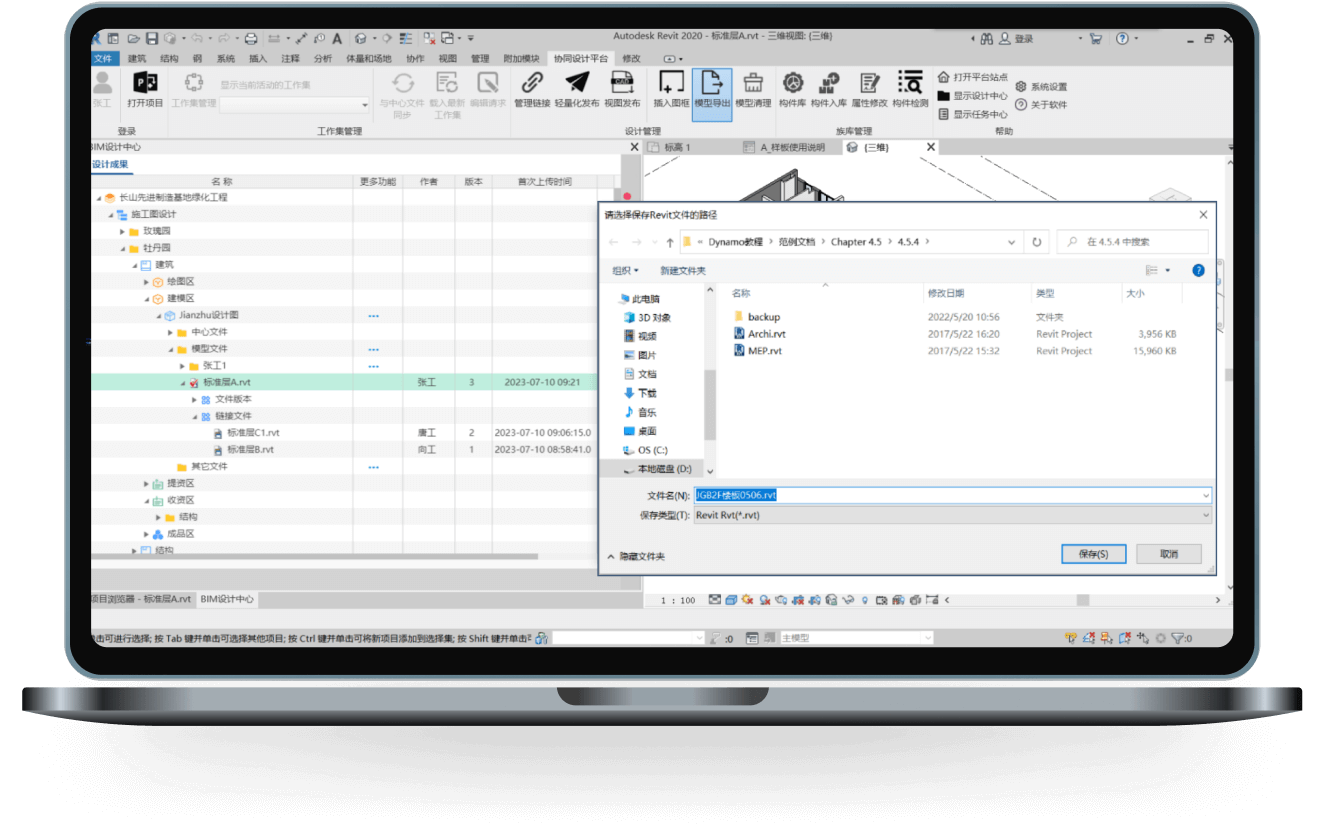
Task: Click the 管理链接 link management icon
Action: pyautogui.click(x=532, y=90)
